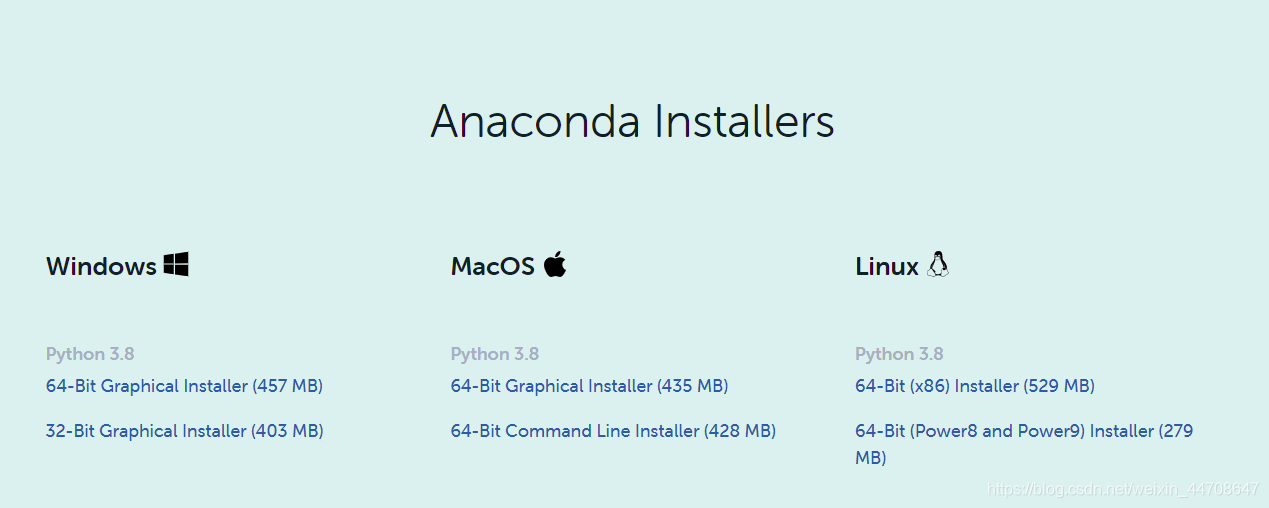1269x508 pixels.
Task: Click the Python 3.8 label under MacOS
Action: [495, 354]
